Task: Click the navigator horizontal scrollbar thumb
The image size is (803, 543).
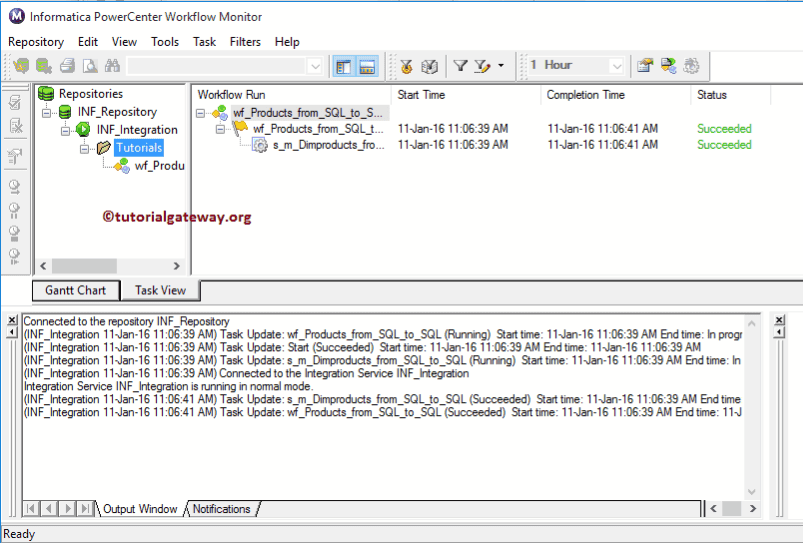Action: [x=84, y=266]
